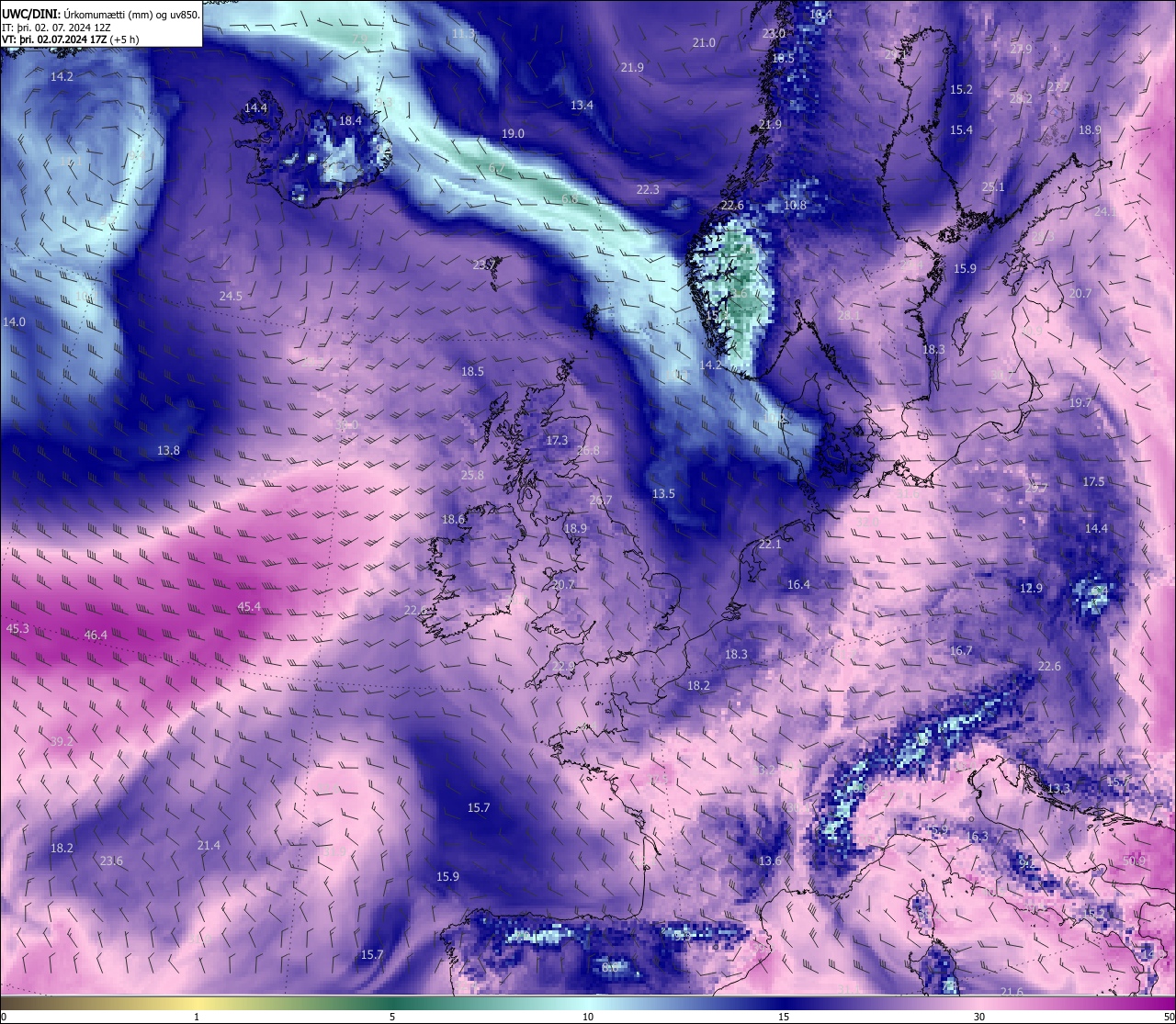Click the 23.6 value label
The height and width of the screenshot is (1024, 1176).
pyautogui.click(x=111, y=861)
